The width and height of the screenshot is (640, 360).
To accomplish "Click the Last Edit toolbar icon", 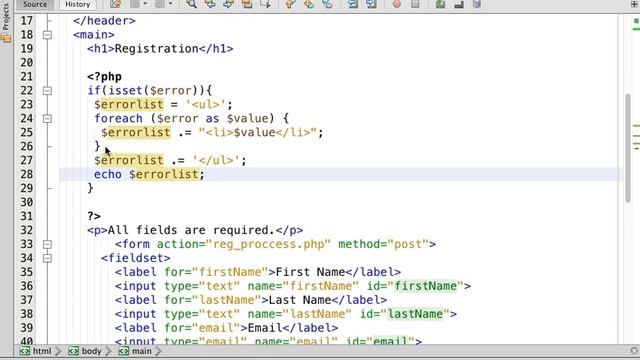I will coord(116,4).
